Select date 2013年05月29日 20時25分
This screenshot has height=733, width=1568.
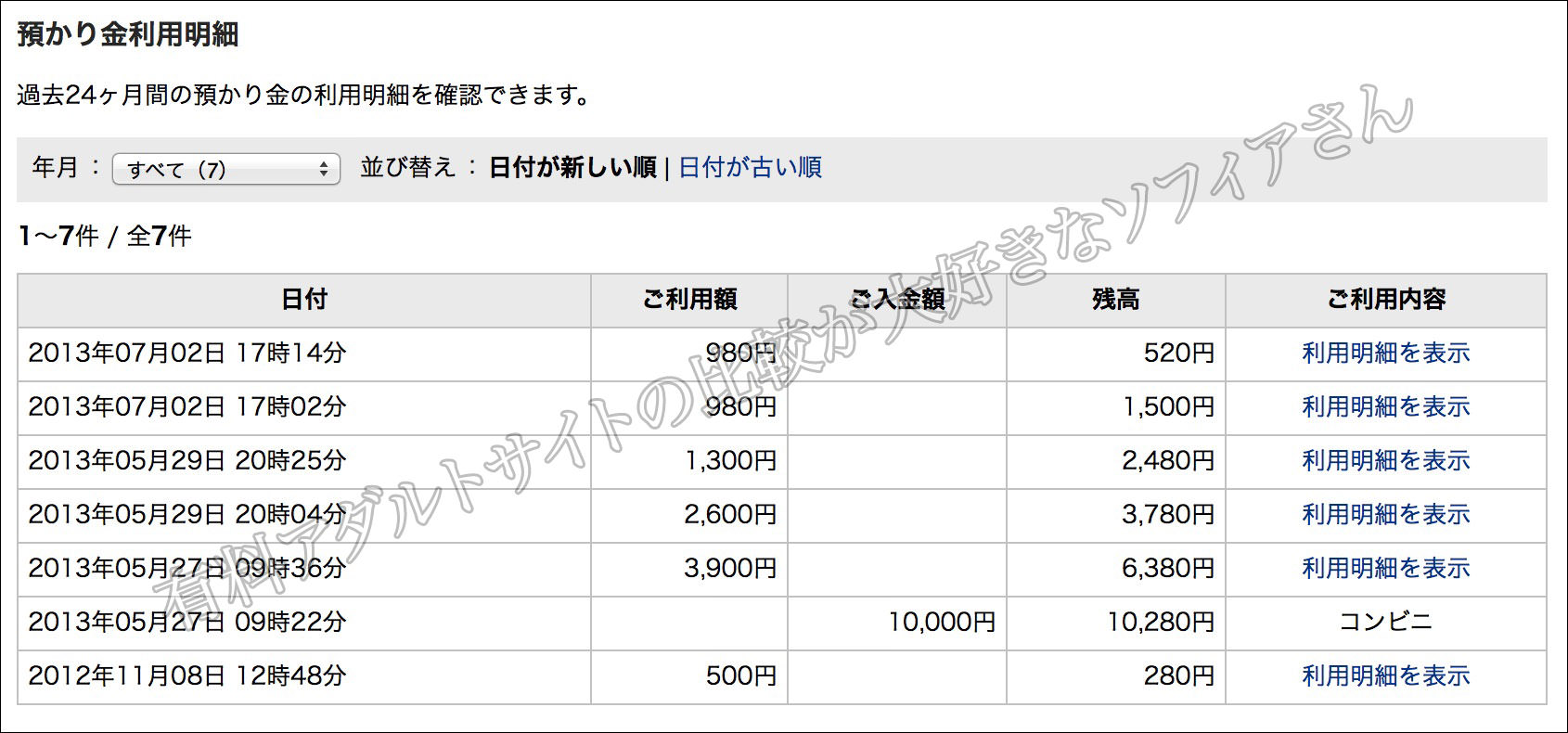tap(186, 460)
